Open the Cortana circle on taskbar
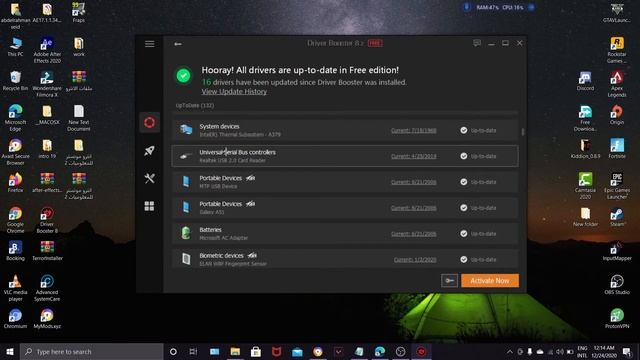Image resolution: width=640 pixels, height=360 pixels. (x=173, y=351)
